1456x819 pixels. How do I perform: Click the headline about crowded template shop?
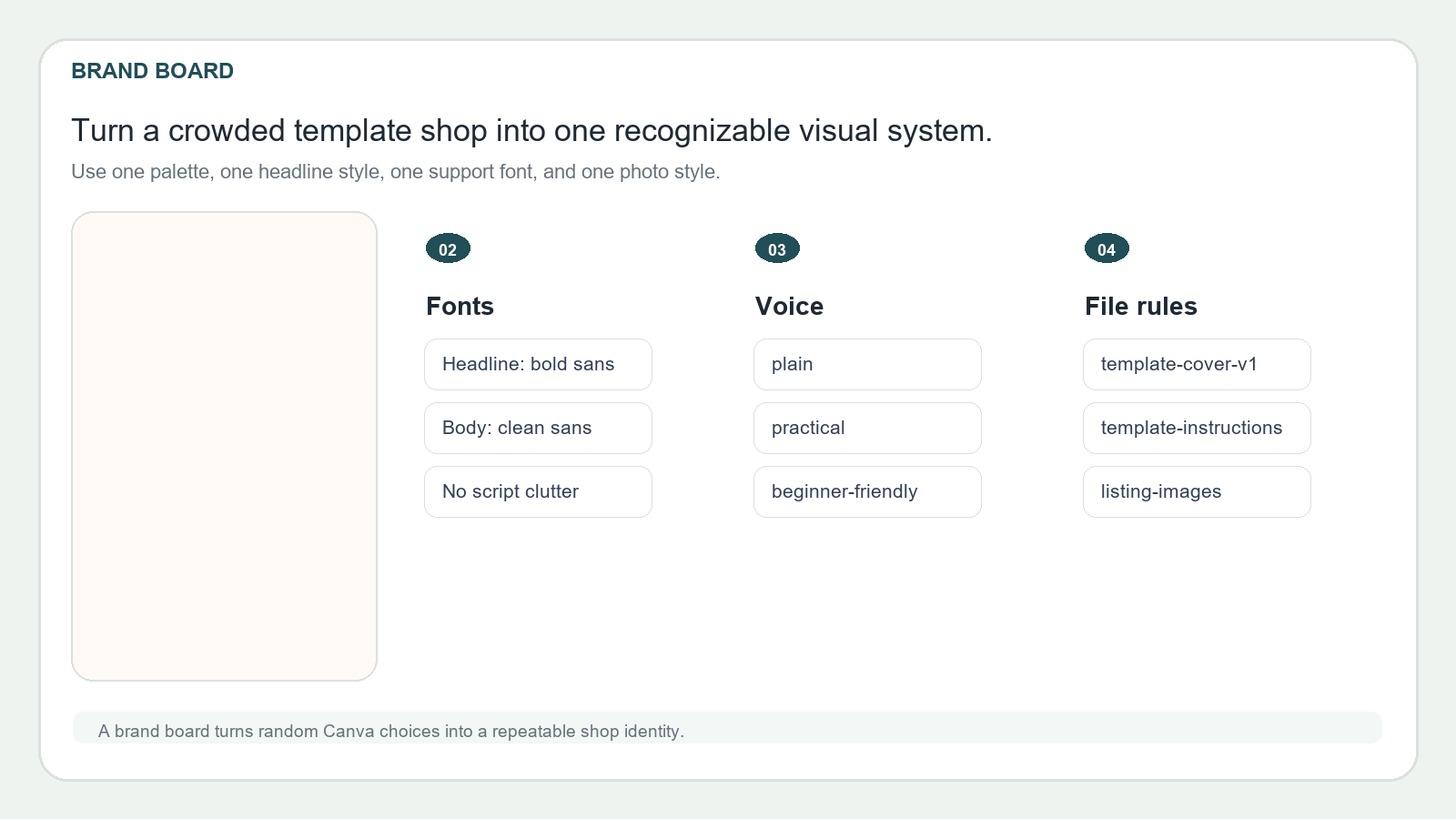pos(531,131)
